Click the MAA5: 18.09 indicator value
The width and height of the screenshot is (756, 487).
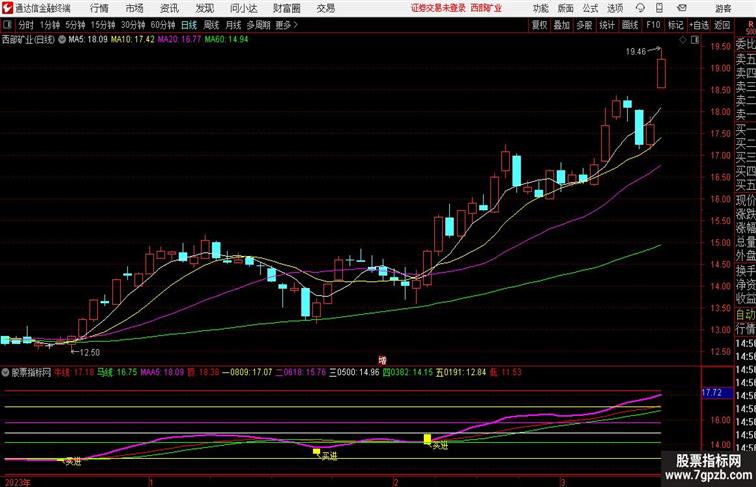(162, 372)
